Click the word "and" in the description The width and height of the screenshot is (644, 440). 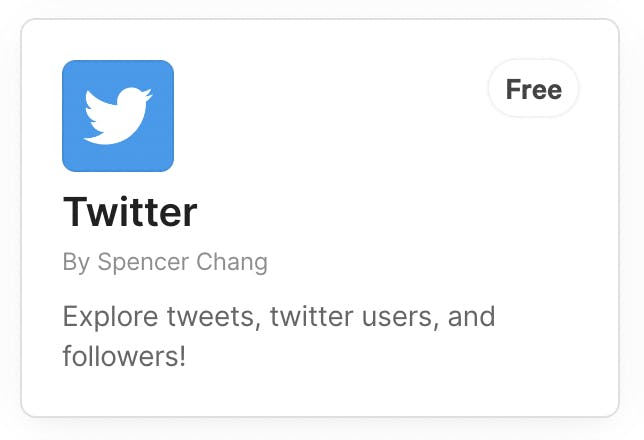coord(472,319)
